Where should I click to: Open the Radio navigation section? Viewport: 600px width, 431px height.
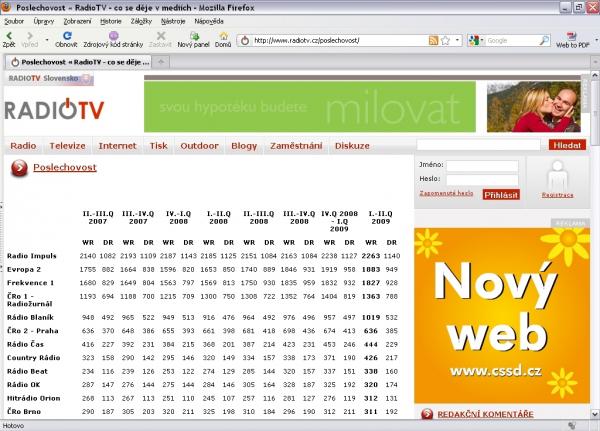coord(23,146)
